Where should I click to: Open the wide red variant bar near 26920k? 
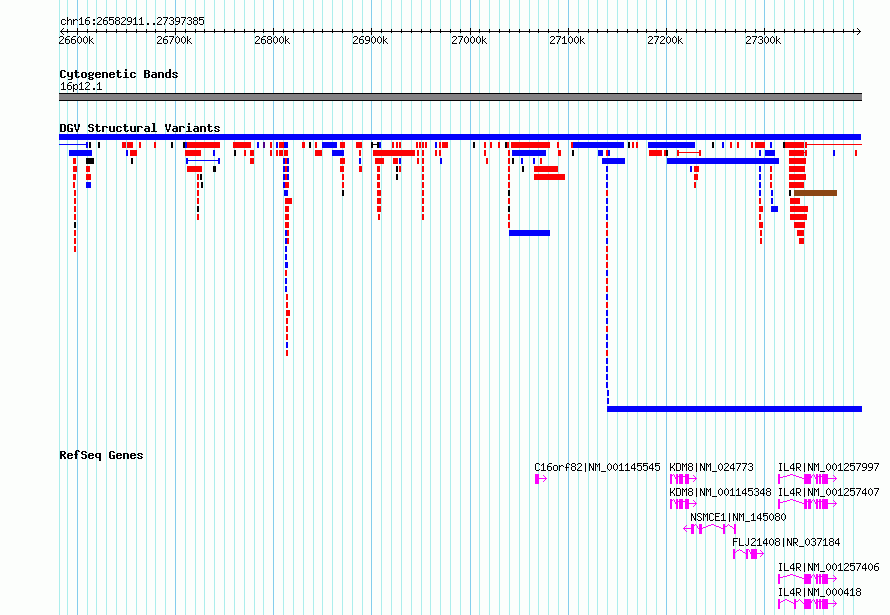pyautogui.click(x=394, y=153)
